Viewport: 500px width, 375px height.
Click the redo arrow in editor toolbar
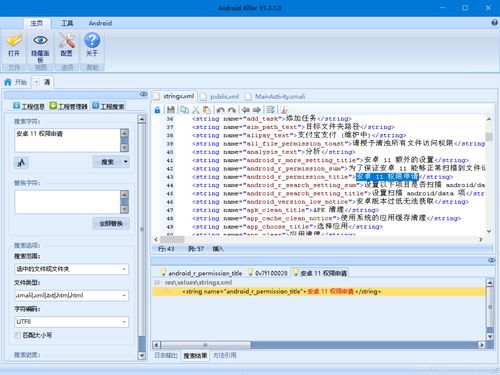point(232,110)
